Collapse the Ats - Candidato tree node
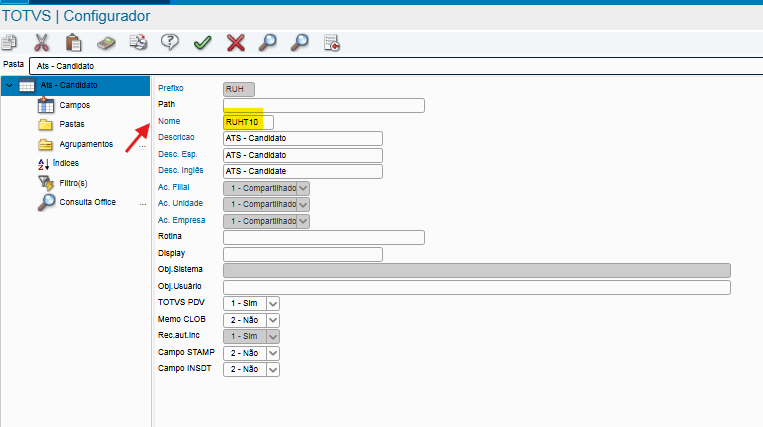 [9, 86]
